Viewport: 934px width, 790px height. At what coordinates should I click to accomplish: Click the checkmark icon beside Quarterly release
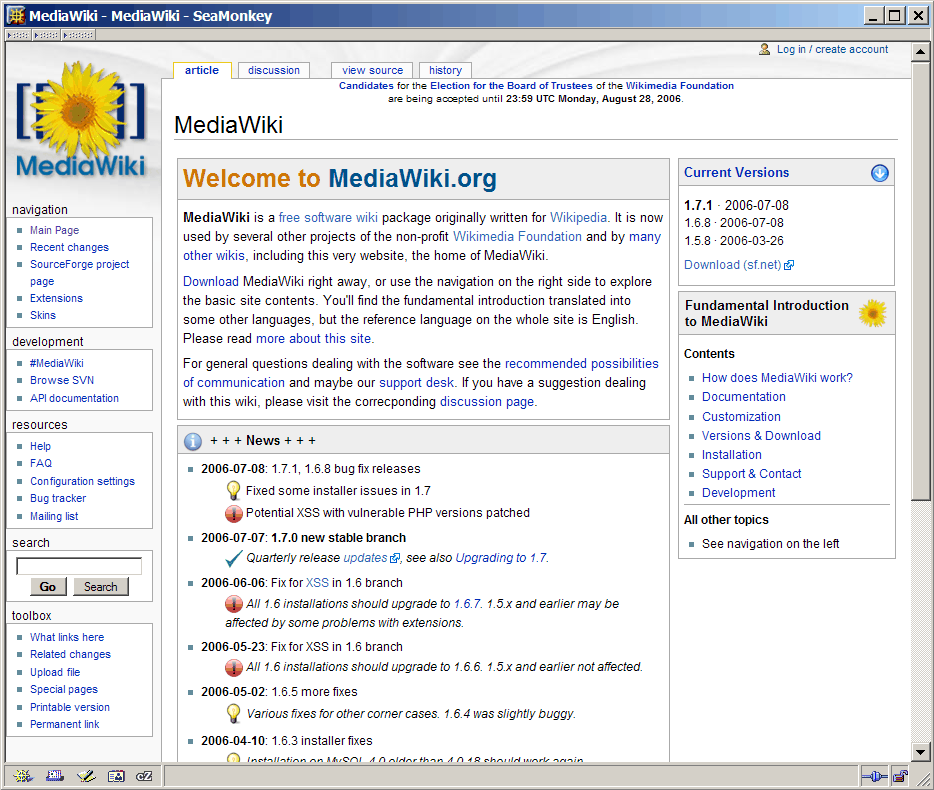point(234,558)
